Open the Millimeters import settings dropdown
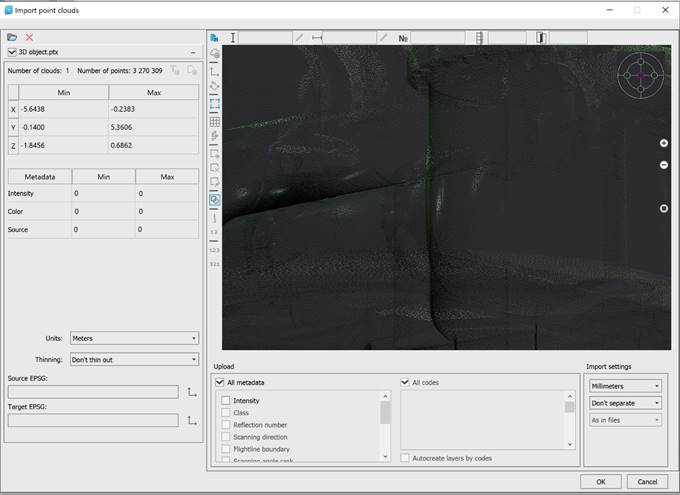680x495 pixels. [x=625, y=386]
